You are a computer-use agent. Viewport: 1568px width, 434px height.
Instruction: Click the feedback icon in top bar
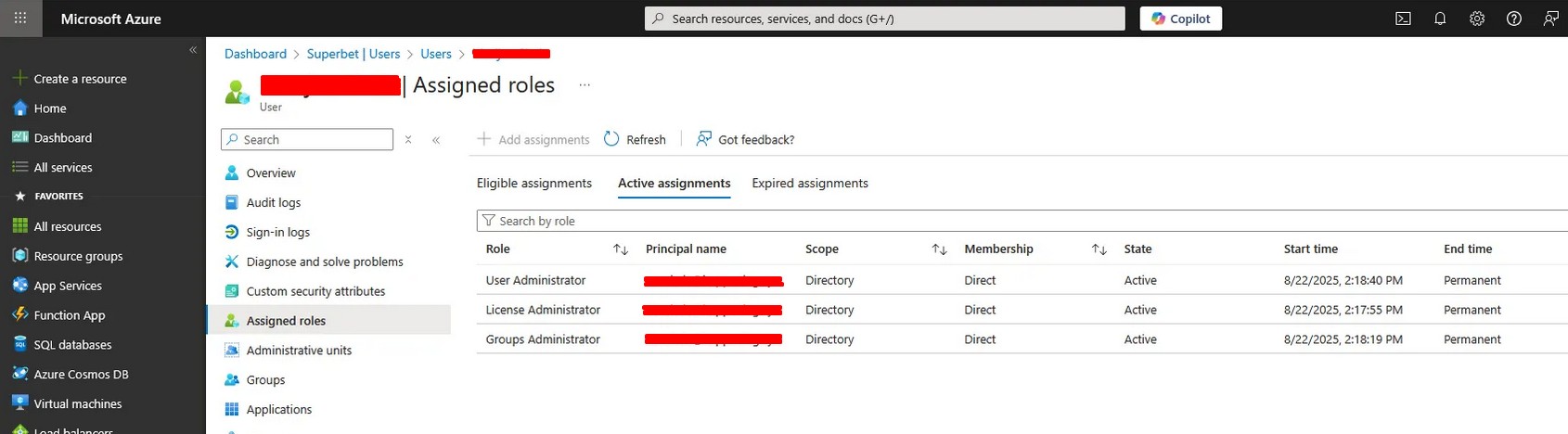(x=1550, y=19)
